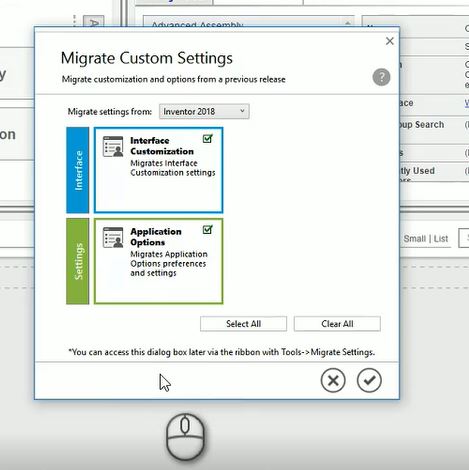Click the Small view link in background window

pyautogui.click(x=414, y=239)
